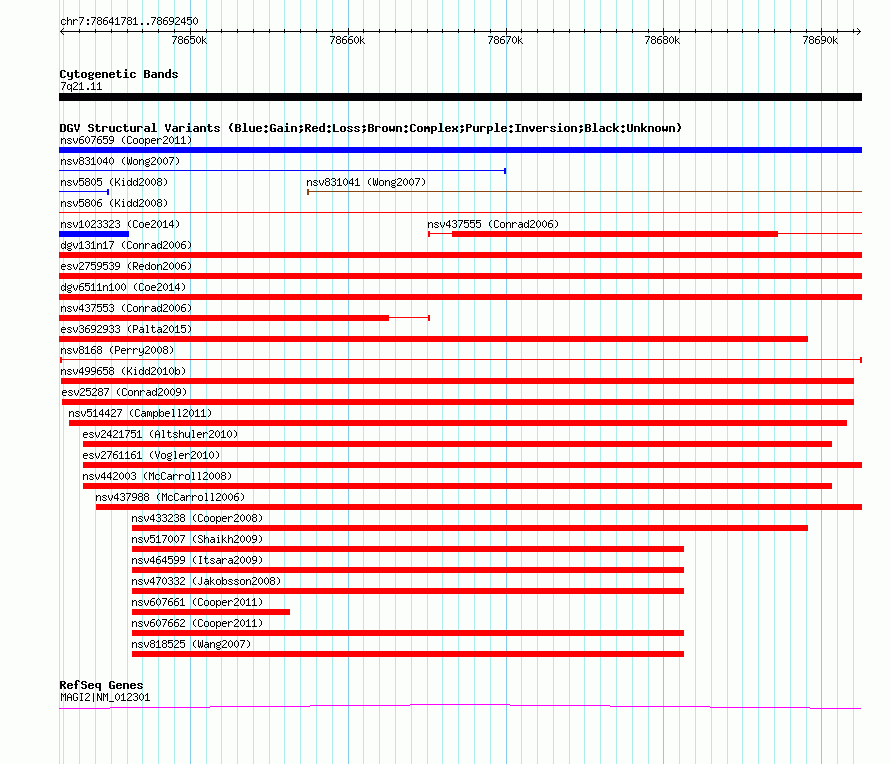The height and width of the screenshot is (764, 890).
Task: Open esv2759539 (Redon2006) variant
Action: click(x=126, y=266)
